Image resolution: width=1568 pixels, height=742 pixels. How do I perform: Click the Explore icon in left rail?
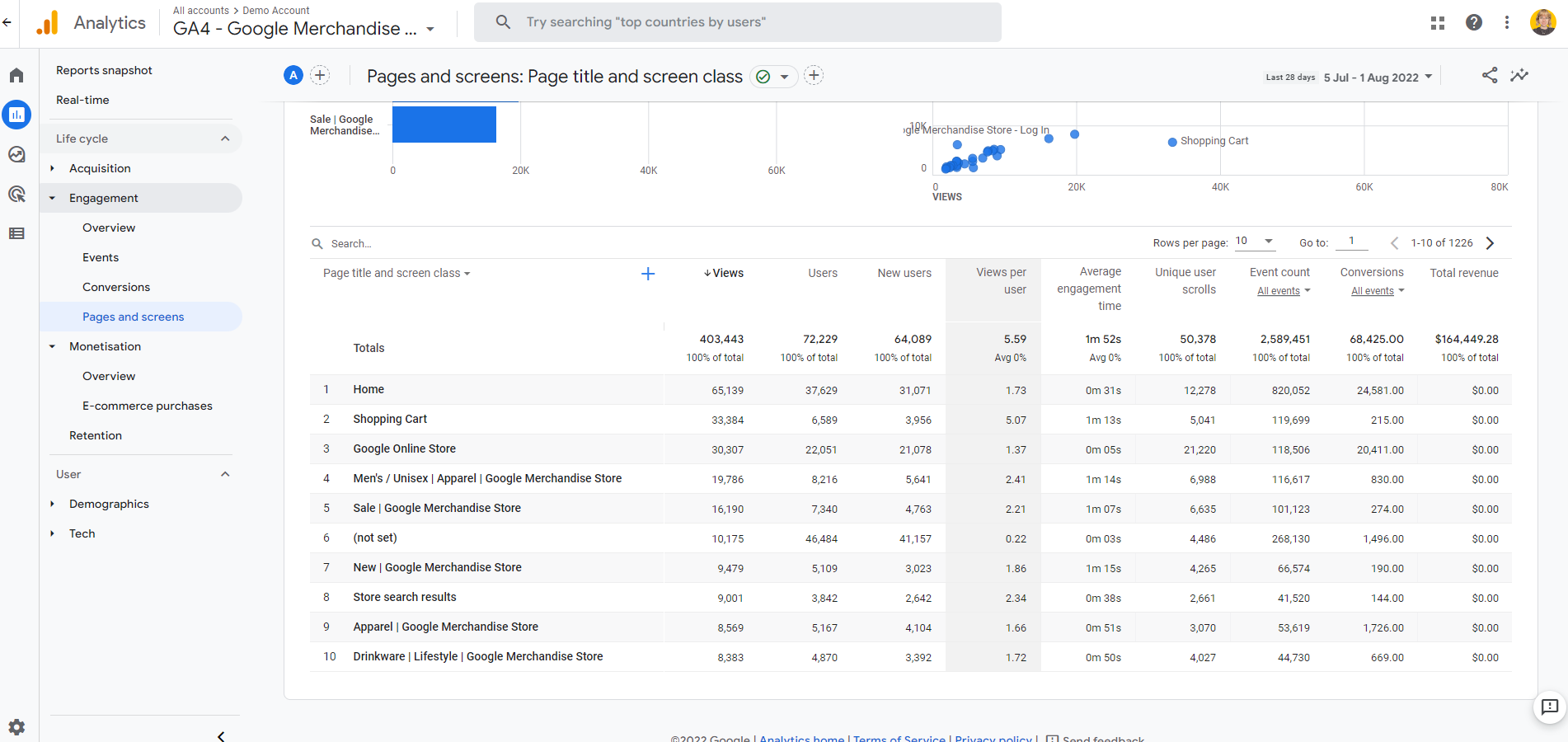16,154
